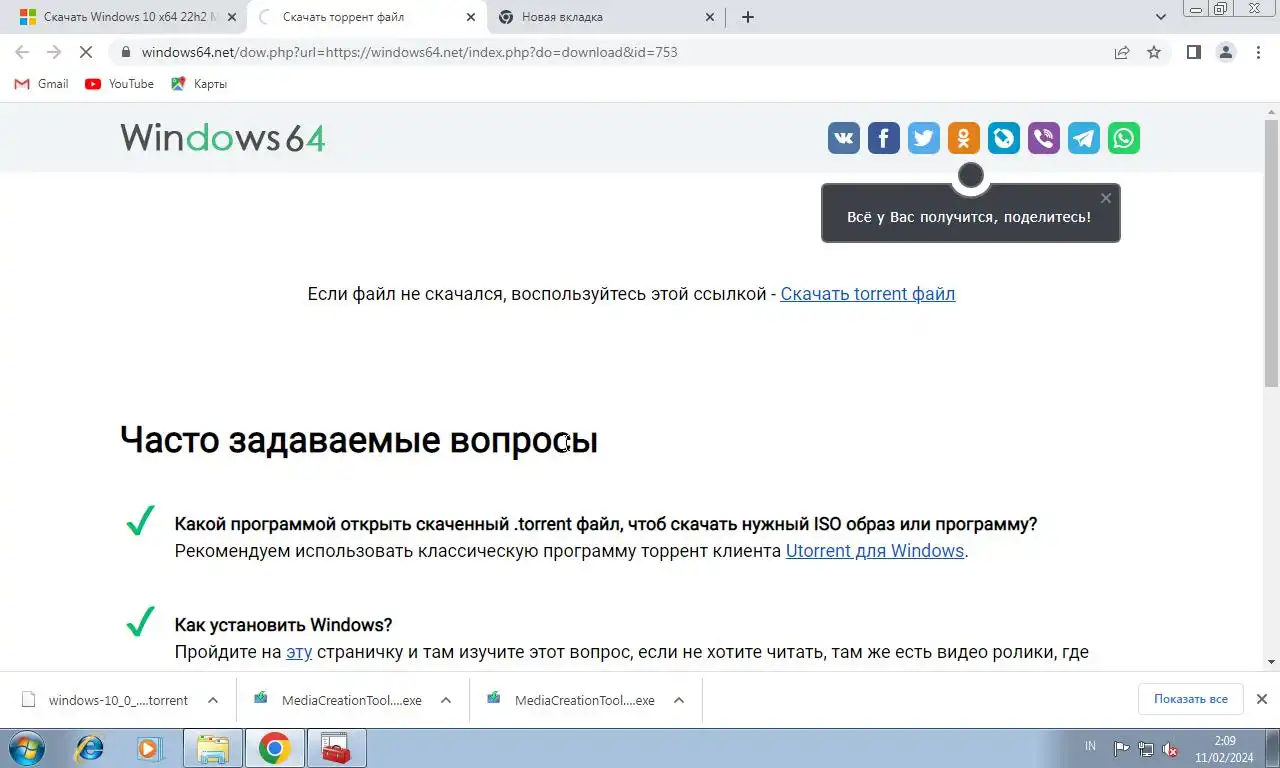The height and width of the screenshot is (768, 1280).
Task: Click the Chrome taskbar icon
Action: point(274,748)
